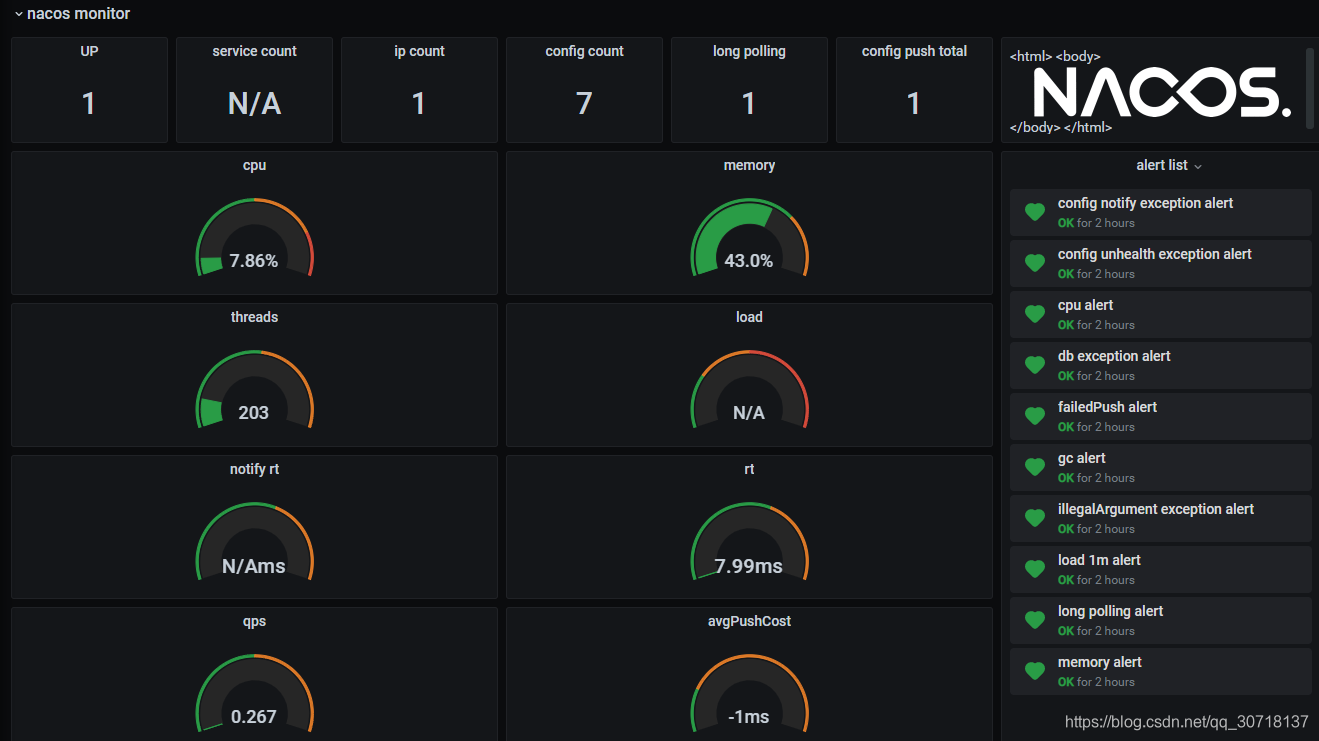Click the config count panel title
This screenshot has width=1319, height=741.
(584, 51)
